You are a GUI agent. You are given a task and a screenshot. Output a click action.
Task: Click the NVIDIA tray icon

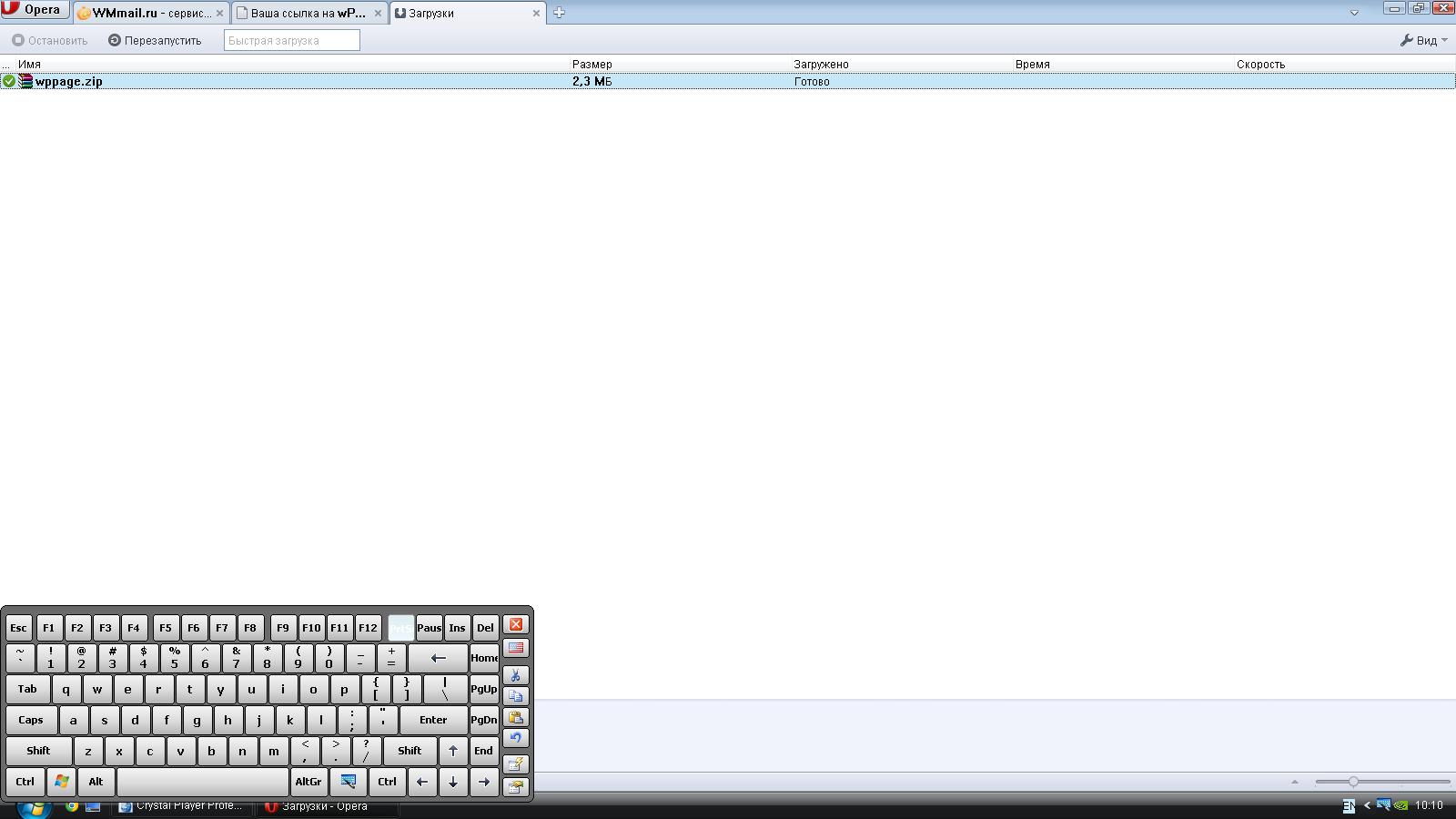pos(1401,805)
